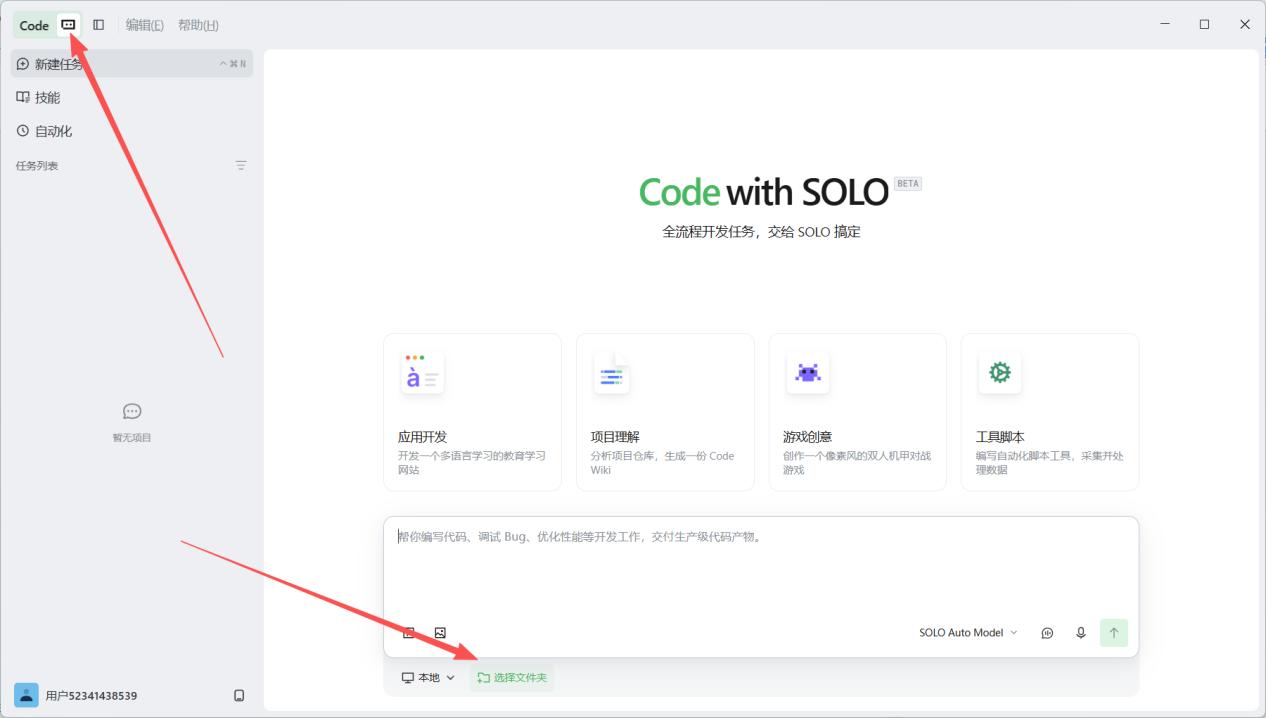The height and width of the screenshot is (718, 1266).
Task: Click the 应用开发 card app icon
Action: pyautogui.click(x=422, y=373)
